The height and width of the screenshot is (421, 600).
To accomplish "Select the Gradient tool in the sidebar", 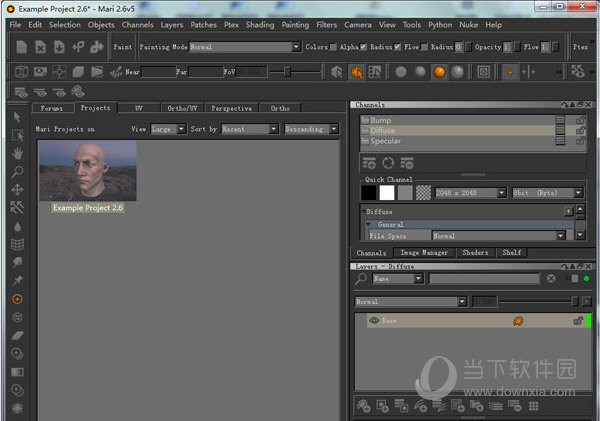I will [17, 371].
